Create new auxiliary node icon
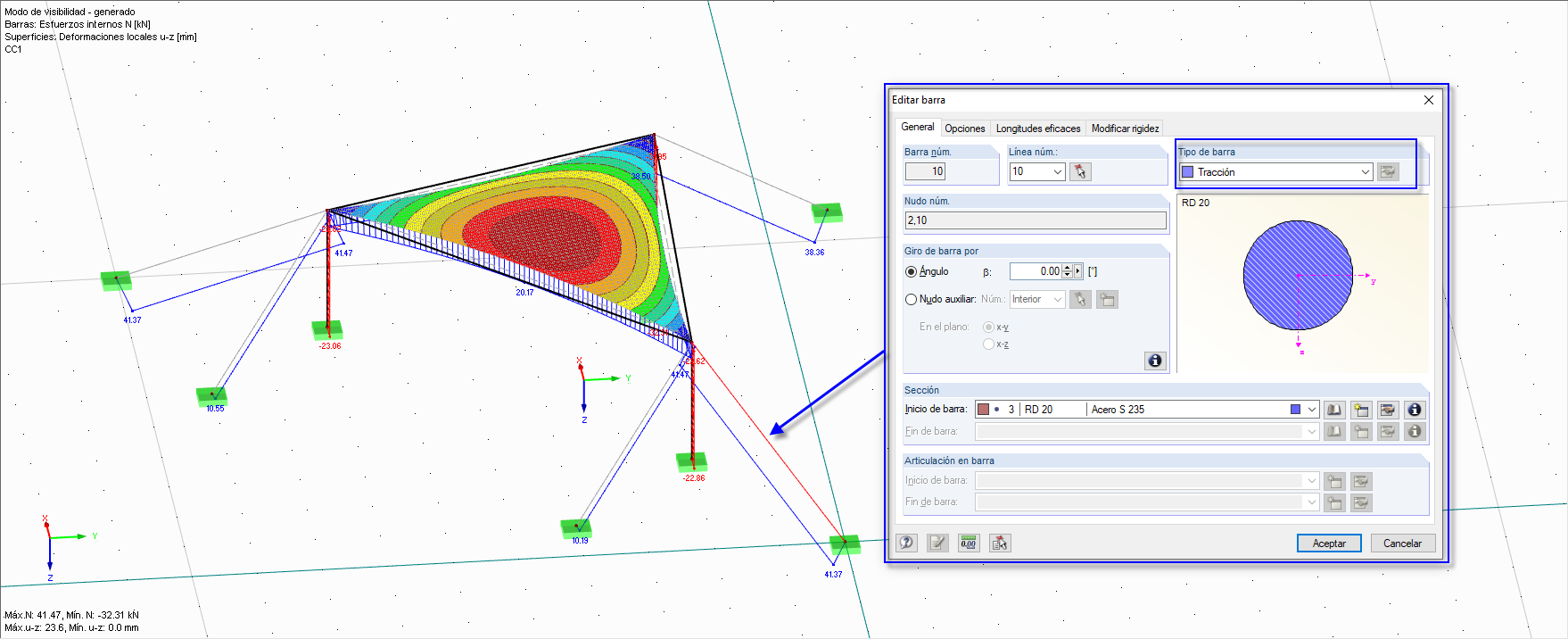The height and width of the screenshot is (639, 1568). tap(1107, 299)
